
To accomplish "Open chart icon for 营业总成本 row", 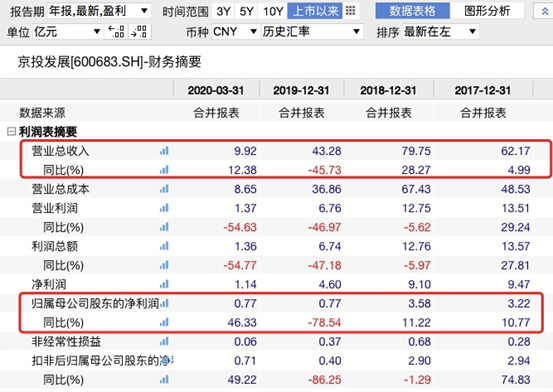I will click(164, 189).
